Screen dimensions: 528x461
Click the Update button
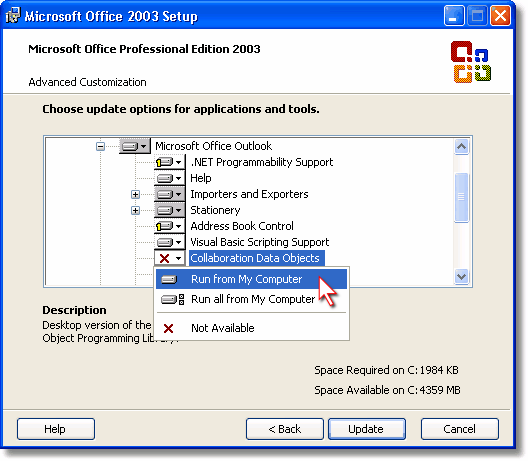click(367, 429)
